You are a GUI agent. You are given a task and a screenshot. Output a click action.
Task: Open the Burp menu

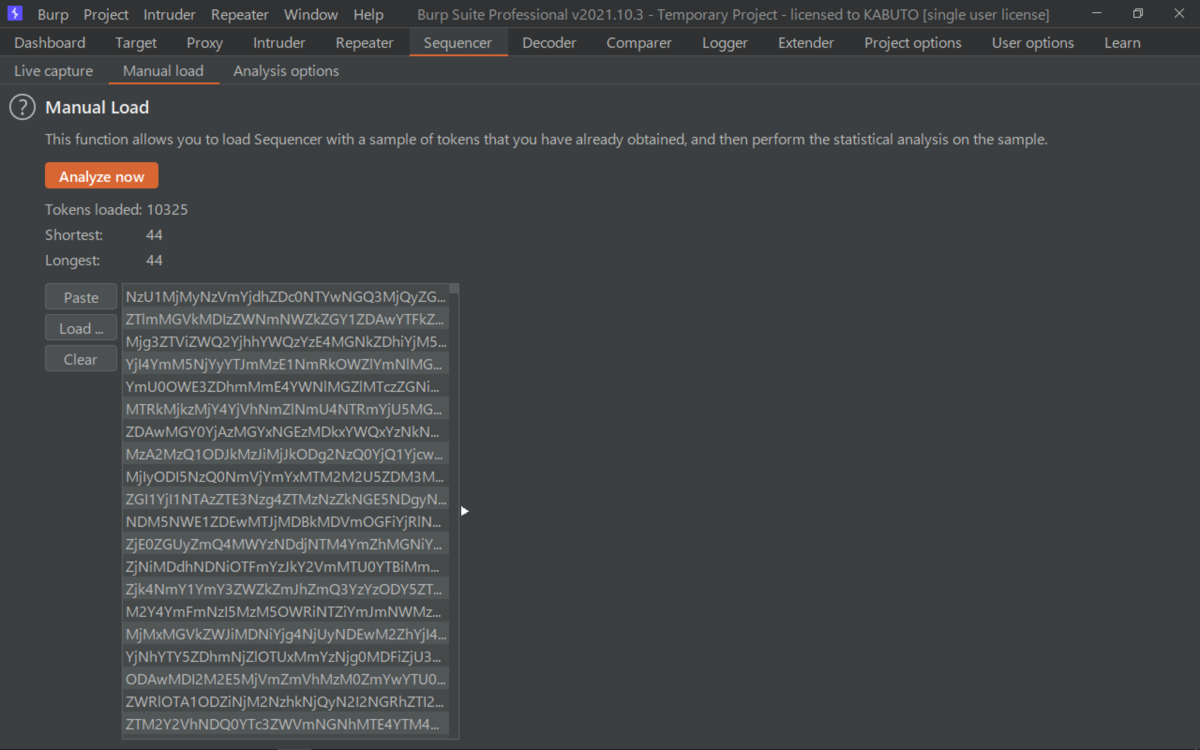pos(53,14)
